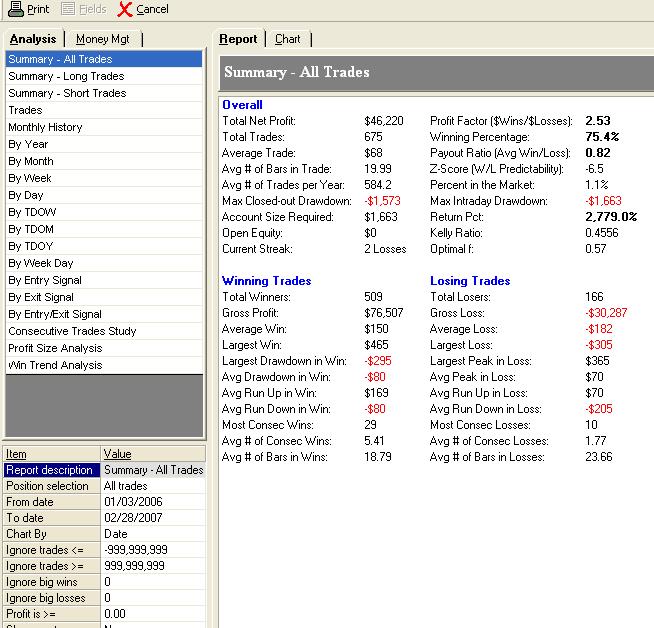654x628 pixels.
Task: Select By Entry Signal report
Action: 45,280
